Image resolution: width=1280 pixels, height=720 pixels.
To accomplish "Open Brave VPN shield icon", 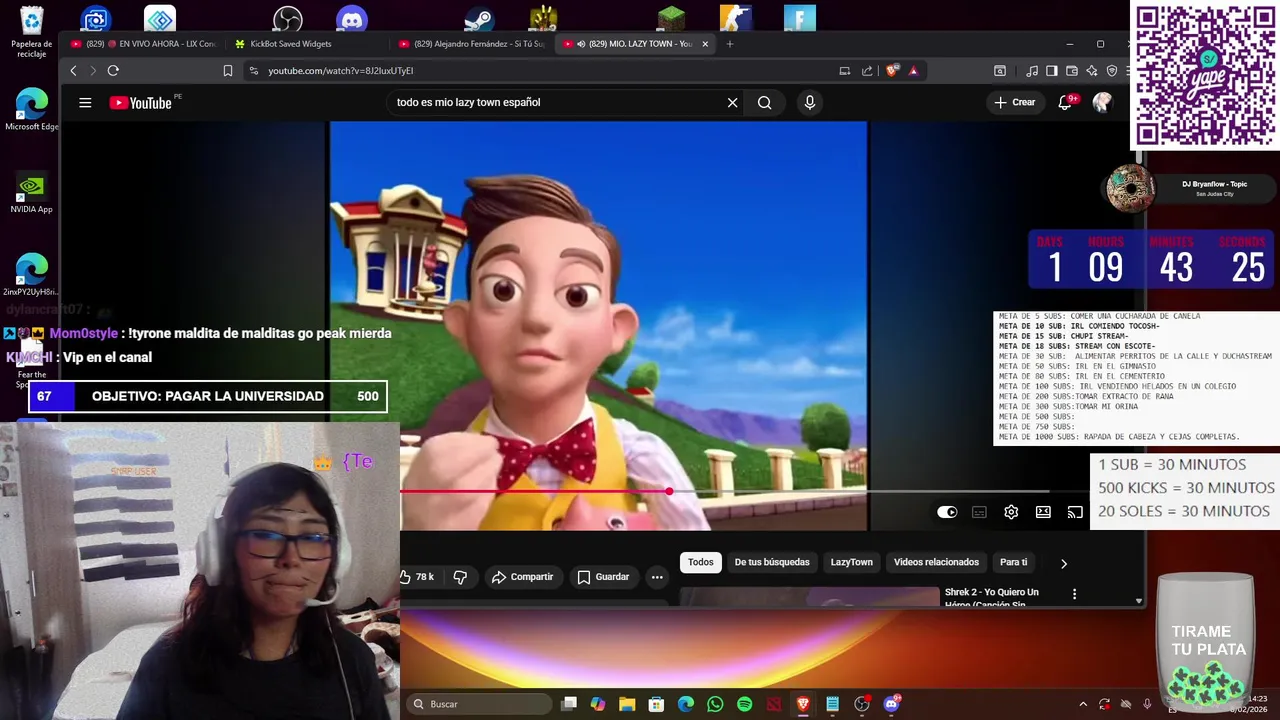I will point(1112,70).
